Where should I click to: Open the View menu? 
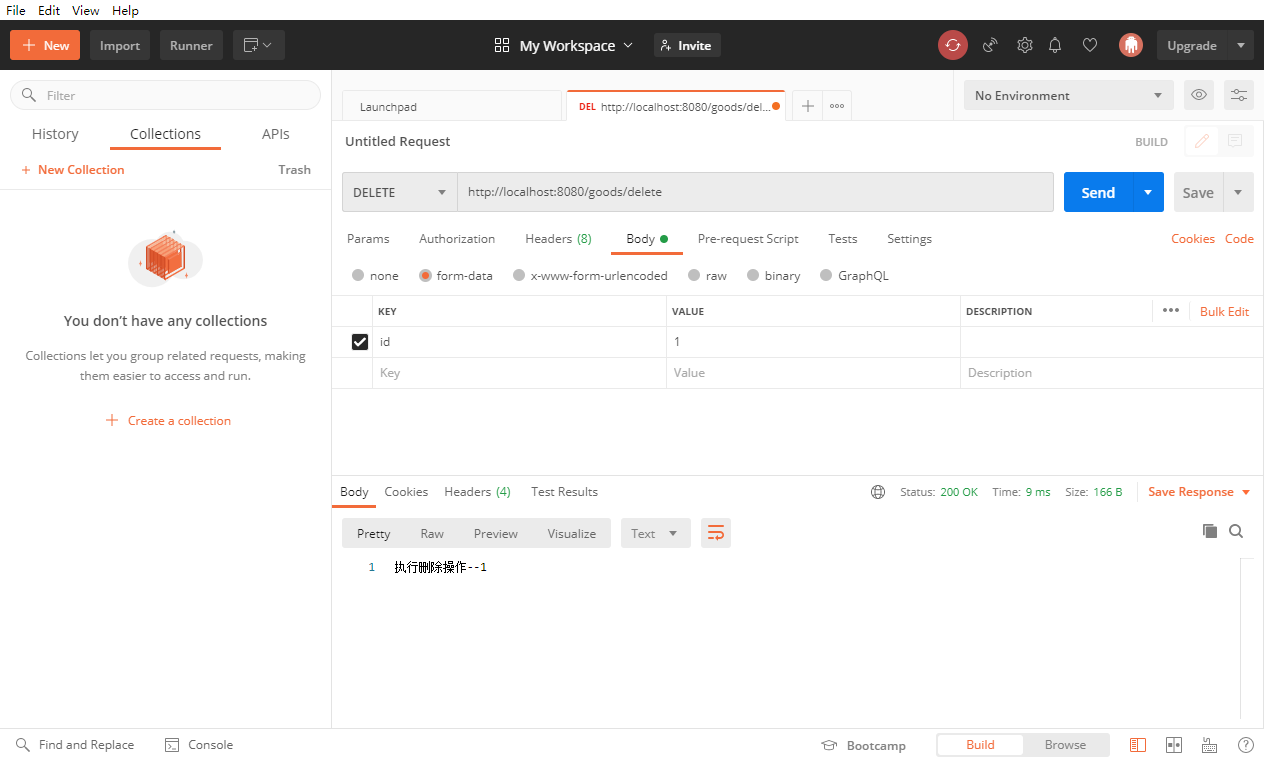click(86, 10)
